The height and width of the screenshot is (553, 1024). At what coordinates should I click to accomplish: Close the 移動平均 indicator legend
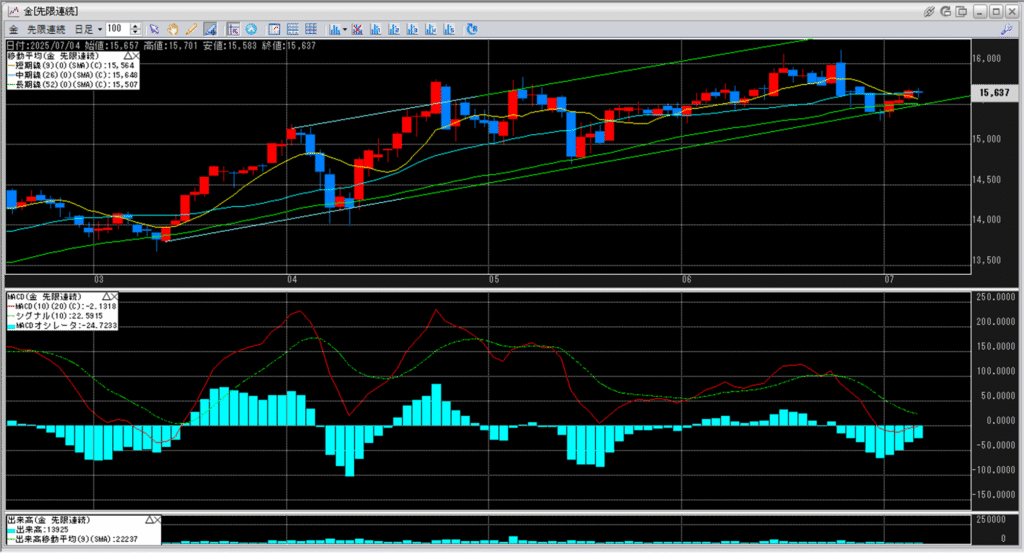click(135, 56)
